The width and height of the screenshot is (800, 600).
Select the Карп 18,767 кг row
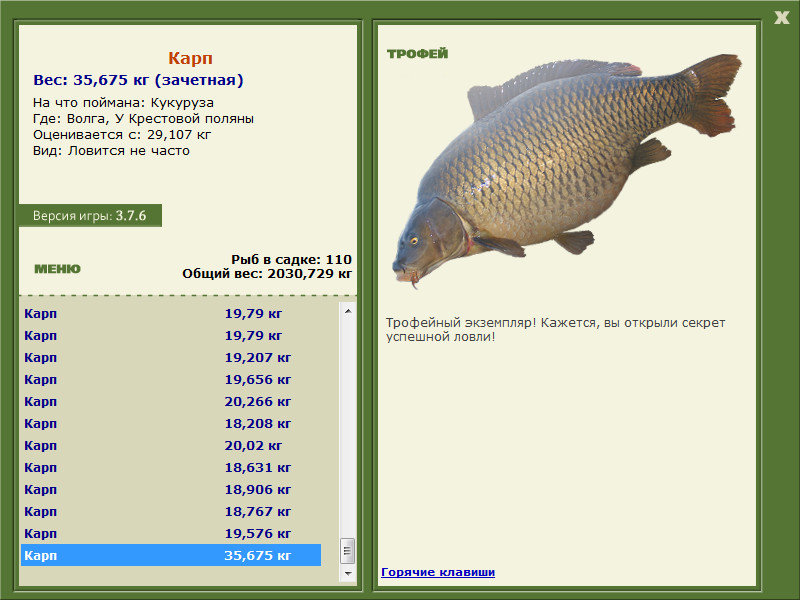(171, 511)
